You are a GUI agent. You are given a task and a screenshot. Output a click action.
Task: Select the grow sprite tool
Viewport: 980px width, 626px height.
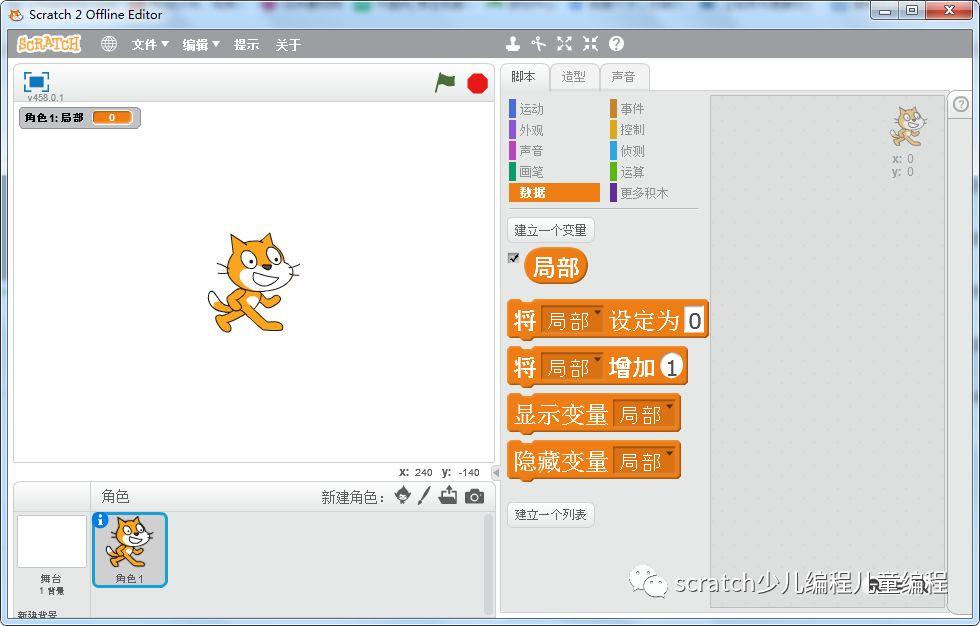coord(564,44)
